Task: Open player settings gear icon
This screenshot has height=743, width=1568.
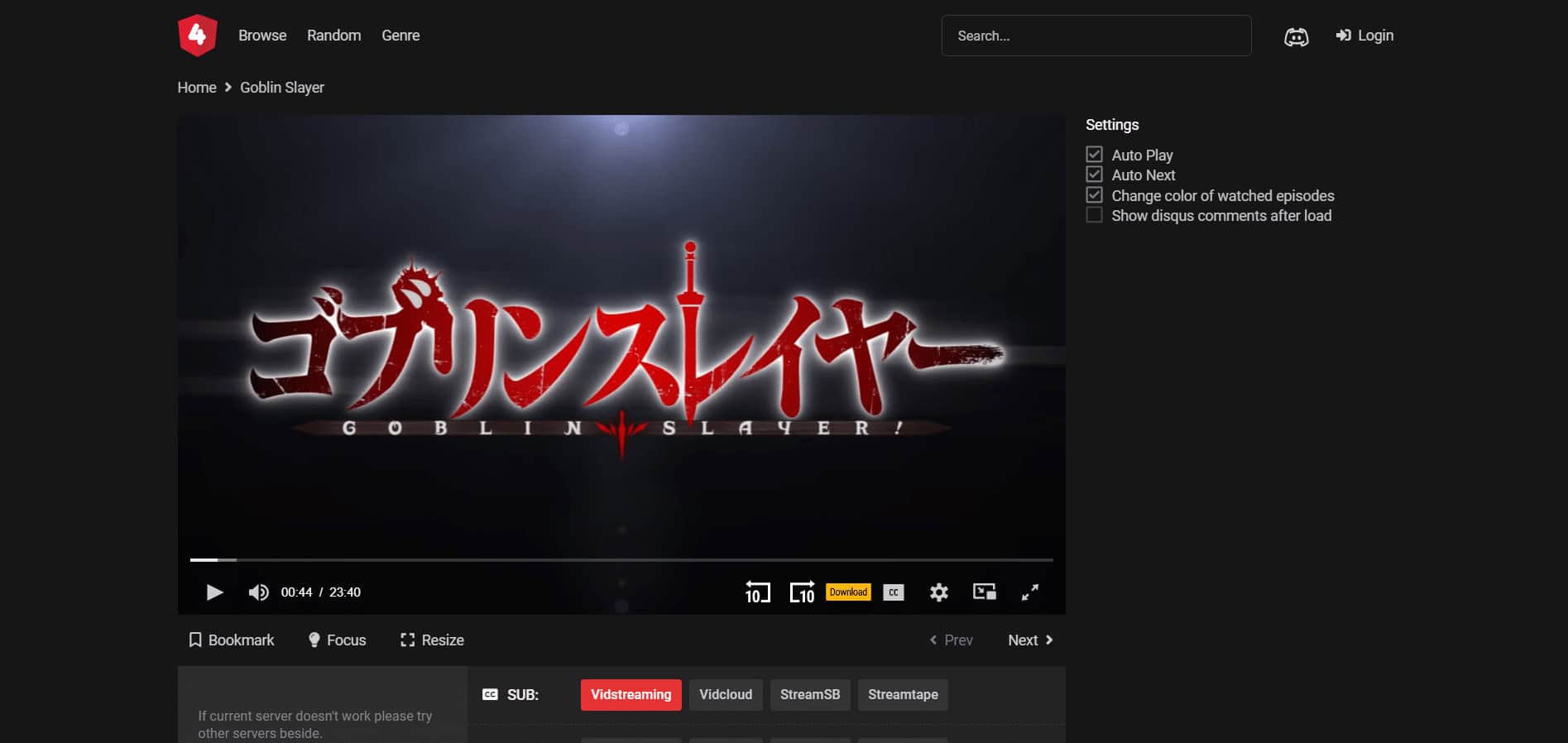Action: tap(938, 592)
